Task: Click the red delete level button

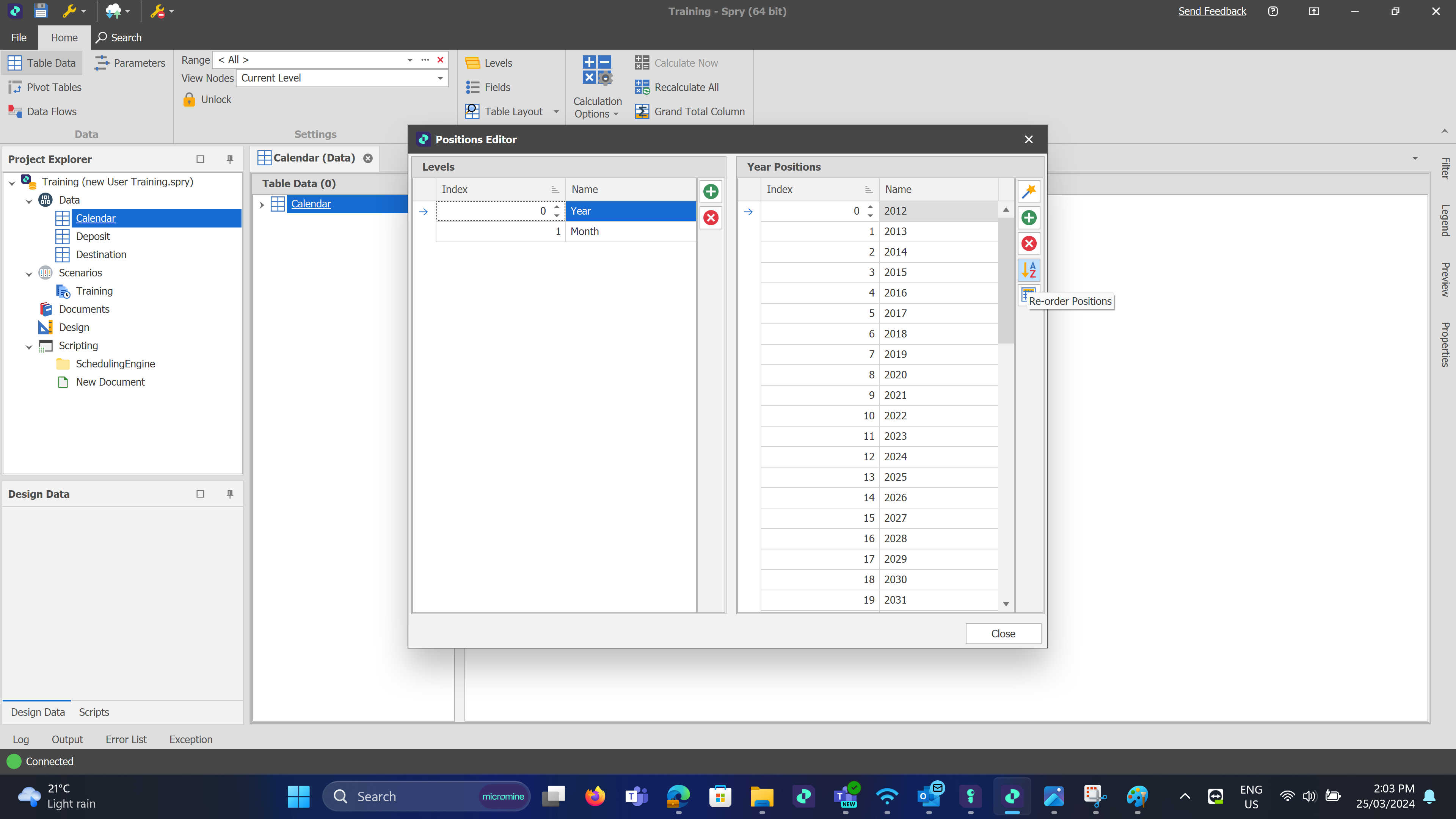Action: [x=711, y=218]
